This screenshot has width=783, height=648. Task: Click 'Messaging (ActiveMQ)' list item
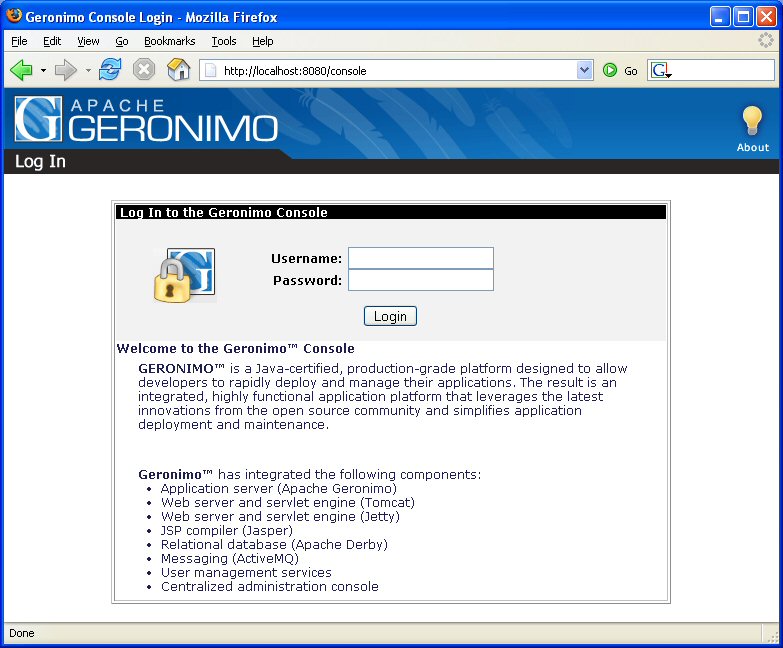click(230, 558)
